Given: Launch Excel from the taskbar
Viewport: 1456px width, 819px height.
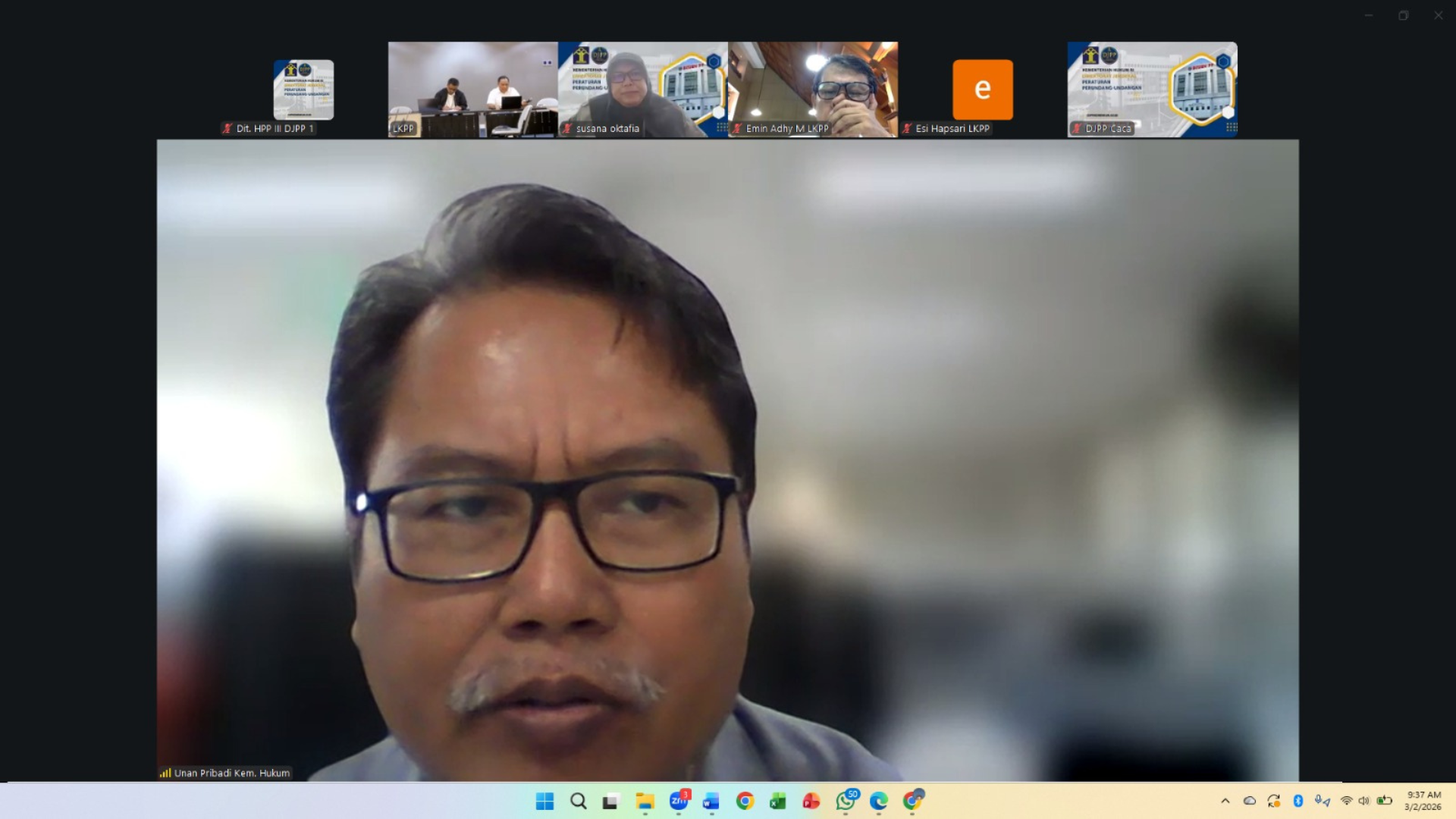Looking at the screenshot, I should (778, 802).
